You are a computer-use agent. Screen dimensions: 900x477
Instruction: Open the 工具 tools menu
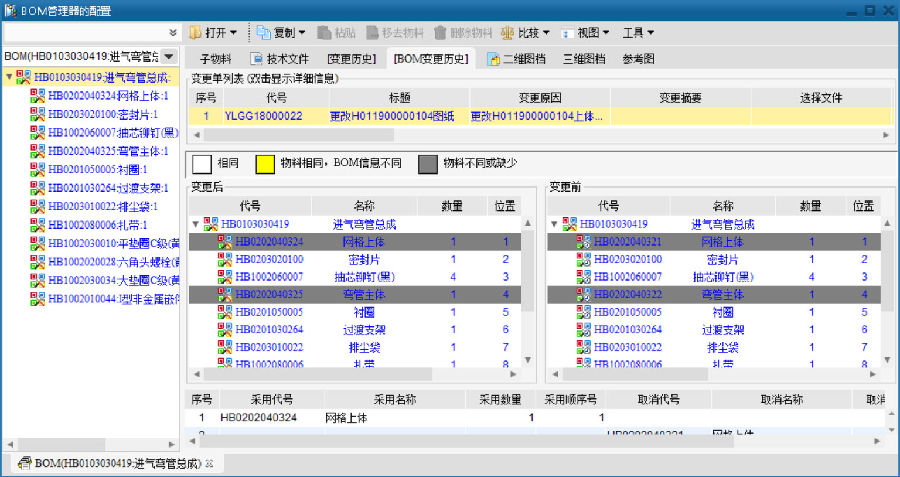click(x=638, y=33)
